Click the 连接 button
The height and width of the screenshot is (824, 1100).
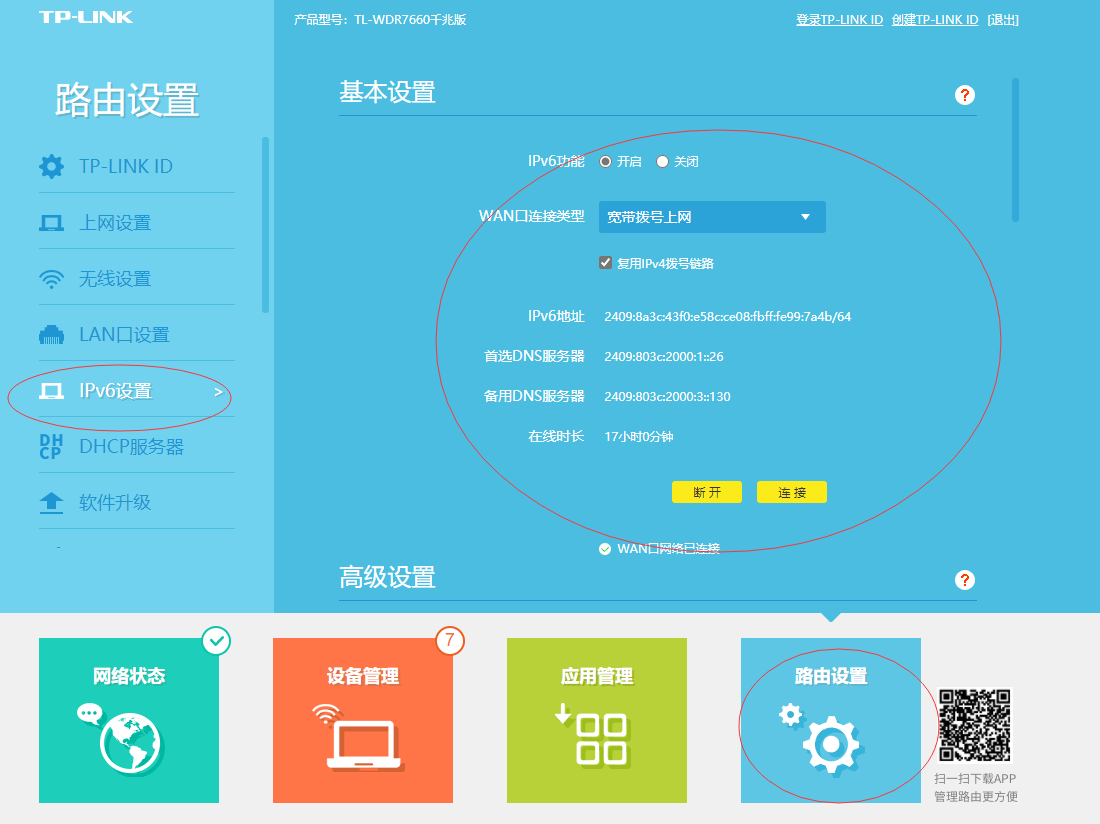[791, 491]
